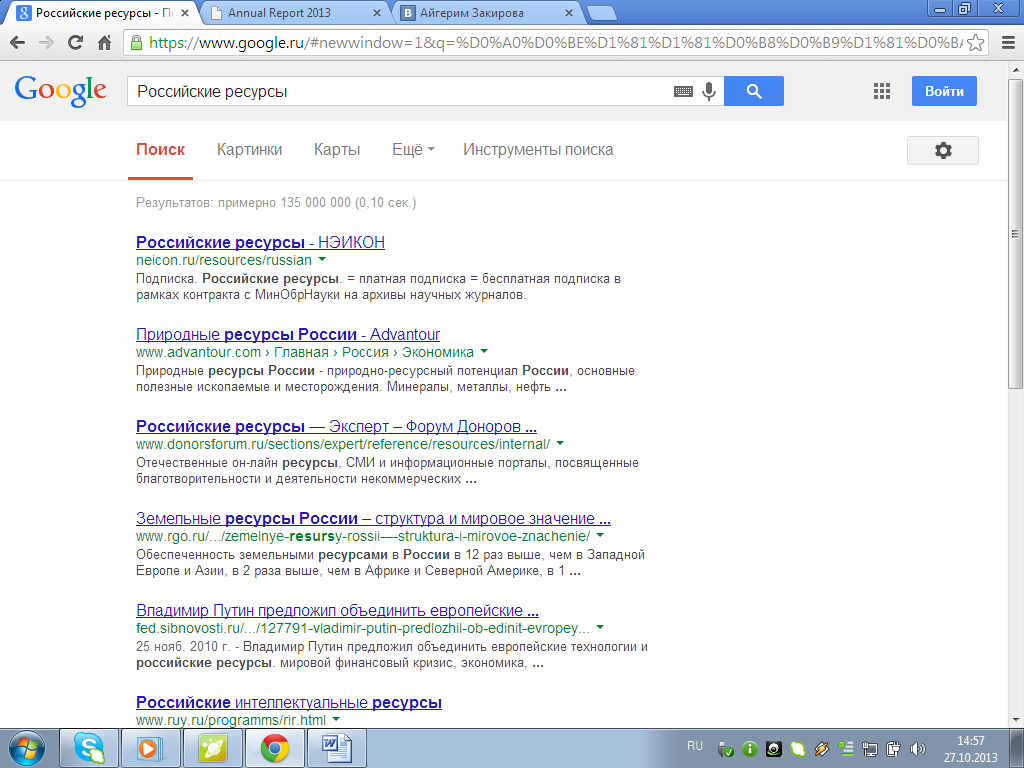Click the network tray icon
The height and width of the screenshot is (768, 1024).
pyautogui.click(x=869, y=749)
